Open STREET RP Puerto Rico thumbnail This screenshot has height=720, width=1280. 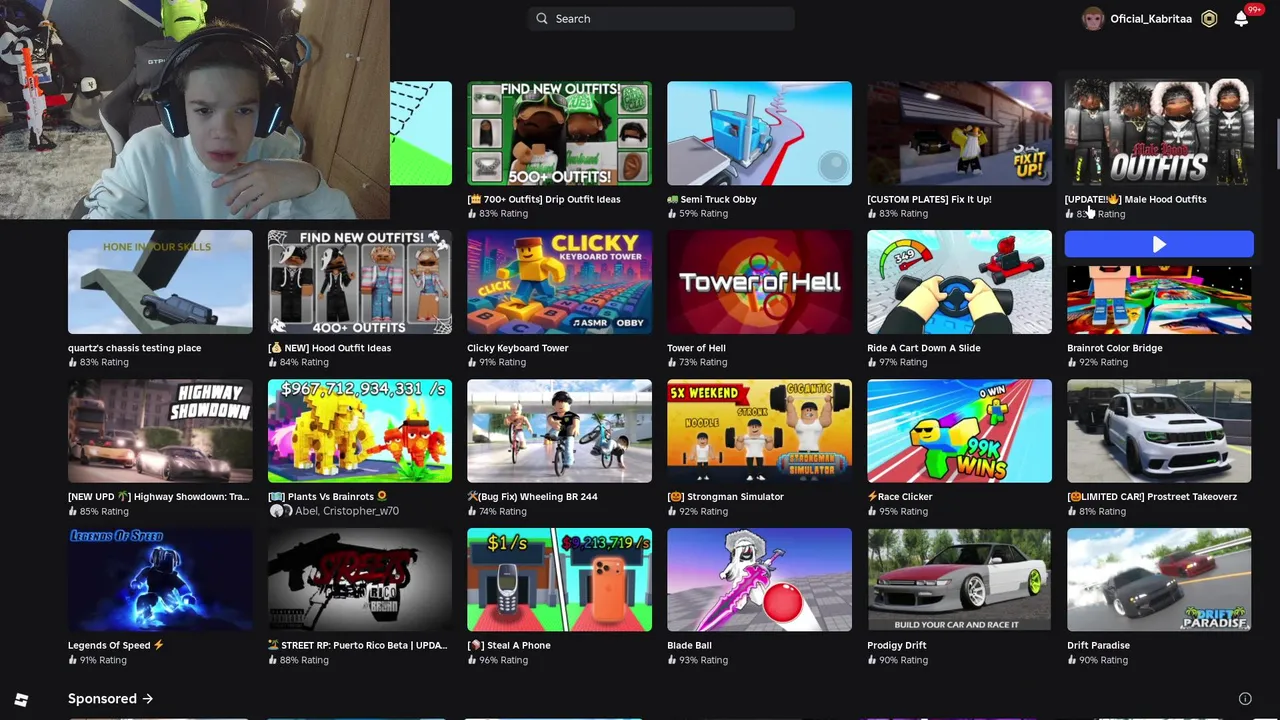point(359,580)
